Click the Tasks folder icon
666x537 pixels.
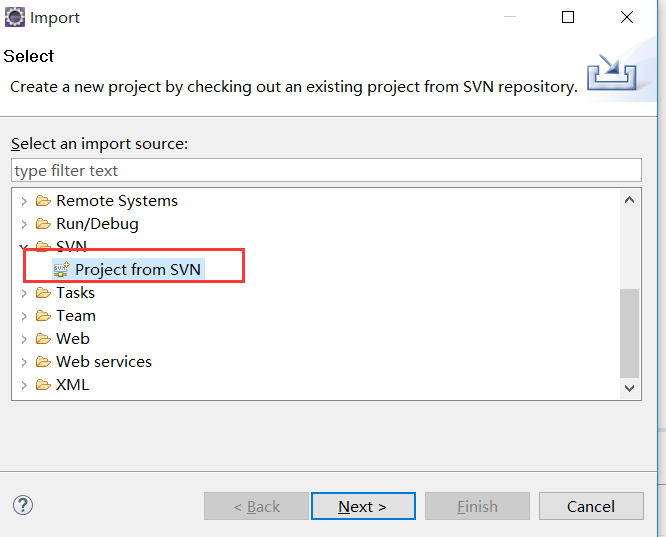43,293
